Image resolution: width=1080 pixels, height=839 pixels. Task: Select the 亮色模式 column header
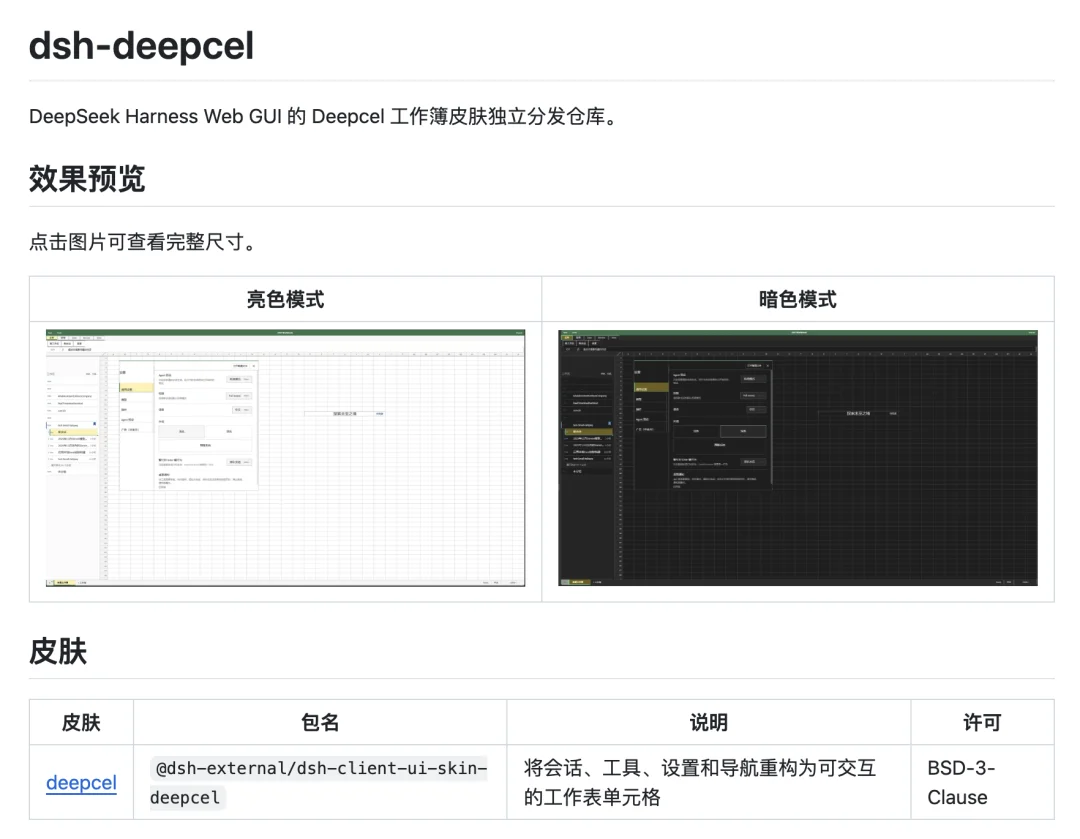pos(285,300)
